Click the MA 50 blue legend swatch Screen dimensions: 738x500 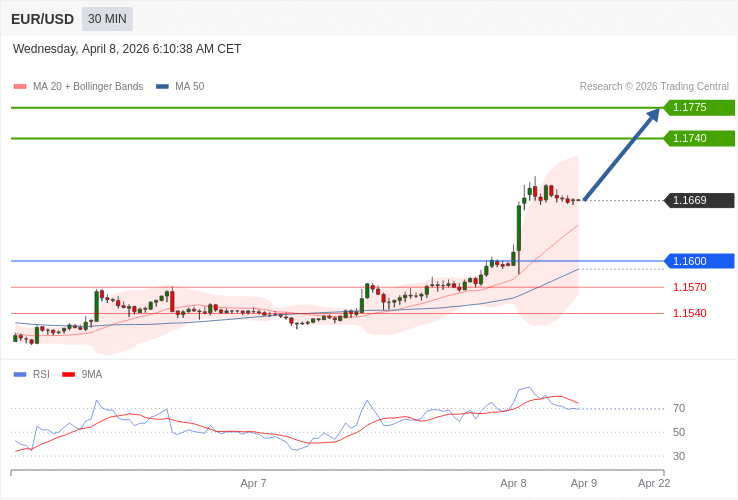click(x=162, y=87)
